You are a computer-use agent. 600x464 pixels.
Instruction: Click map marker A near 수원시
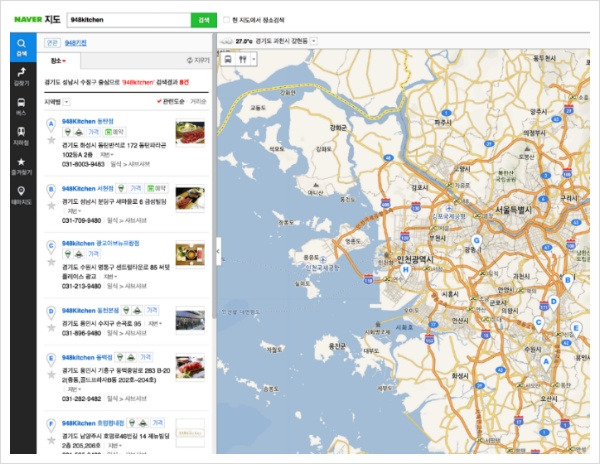click(546, 363)
